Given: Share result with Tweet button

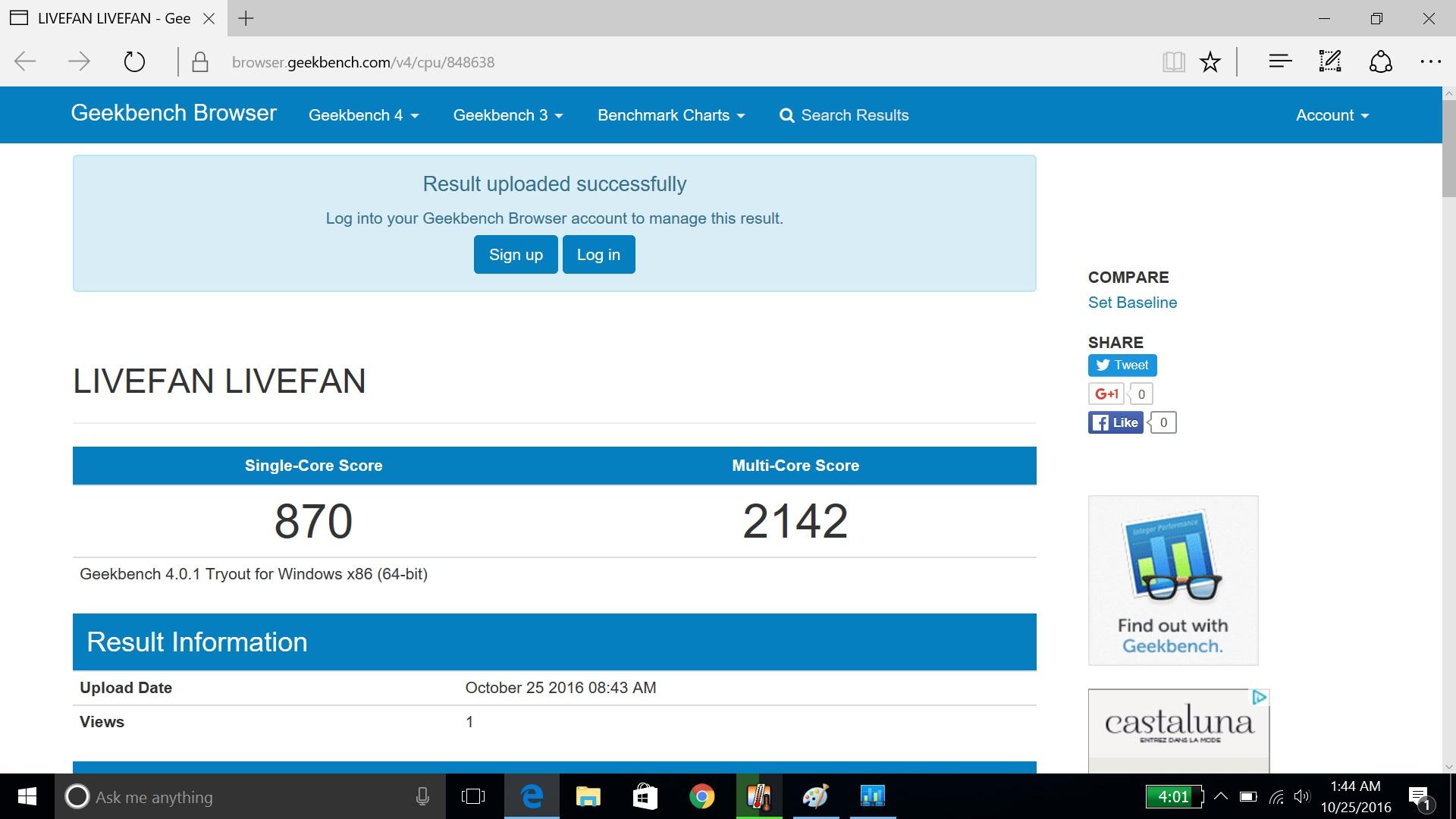Looking at the screenshot, I should [x=1122, y=366].
